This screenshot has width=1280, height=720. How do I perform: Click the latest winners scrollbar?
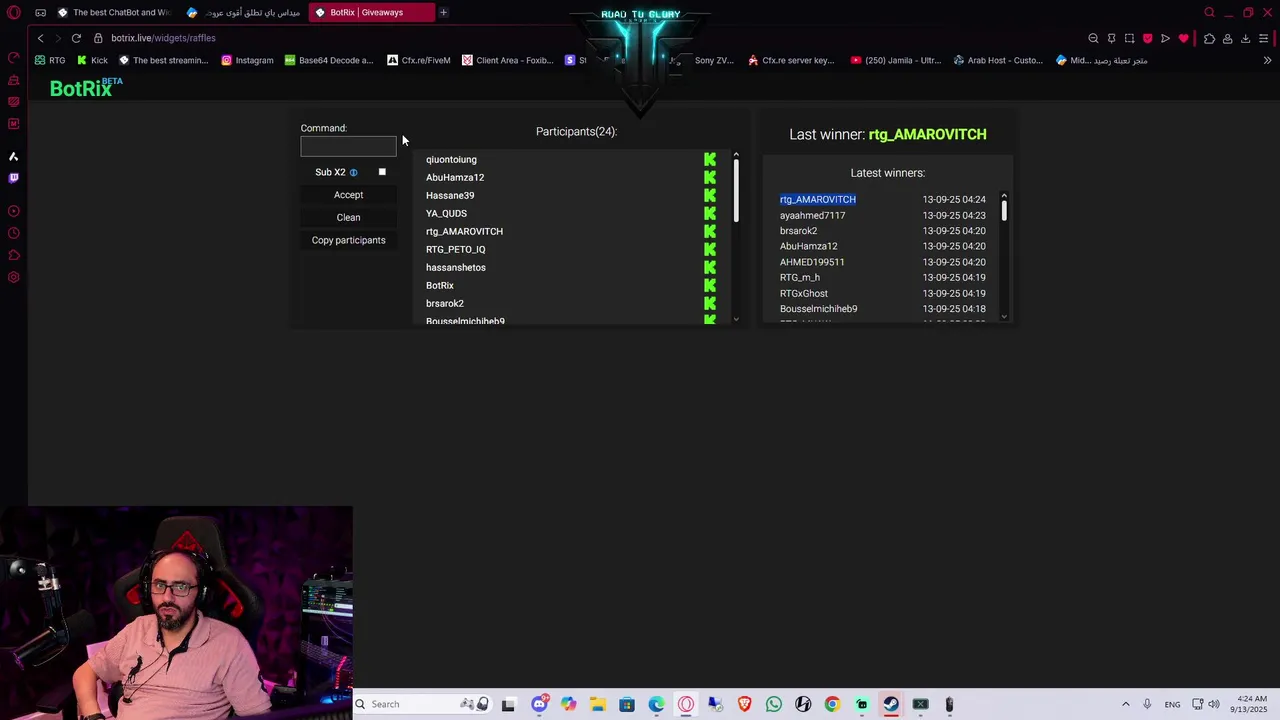[1003, 210]
